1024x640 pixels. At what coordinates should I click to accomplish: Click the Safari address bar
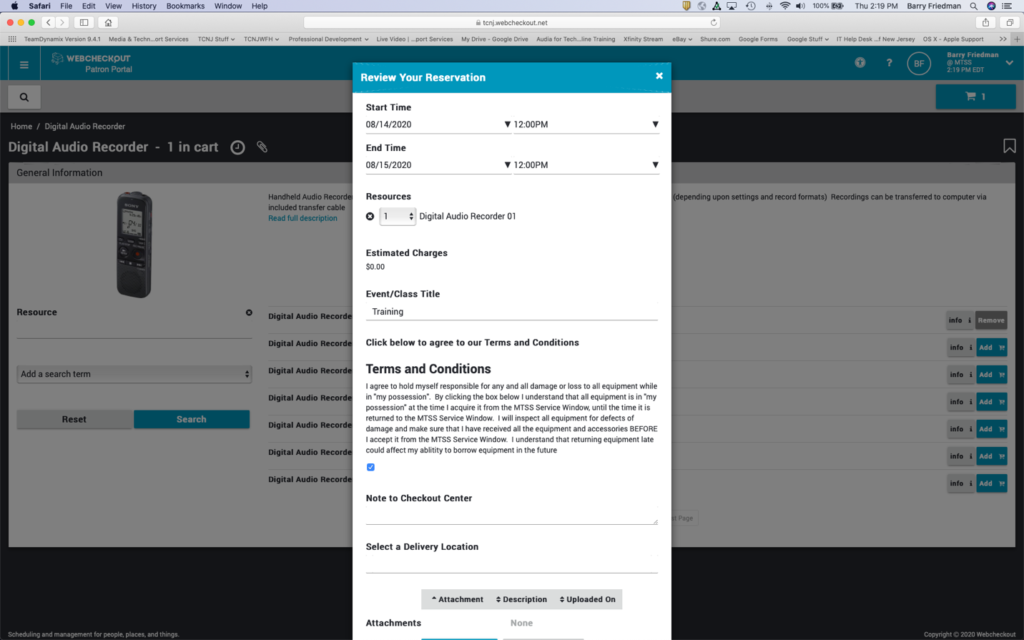[511, 22]
